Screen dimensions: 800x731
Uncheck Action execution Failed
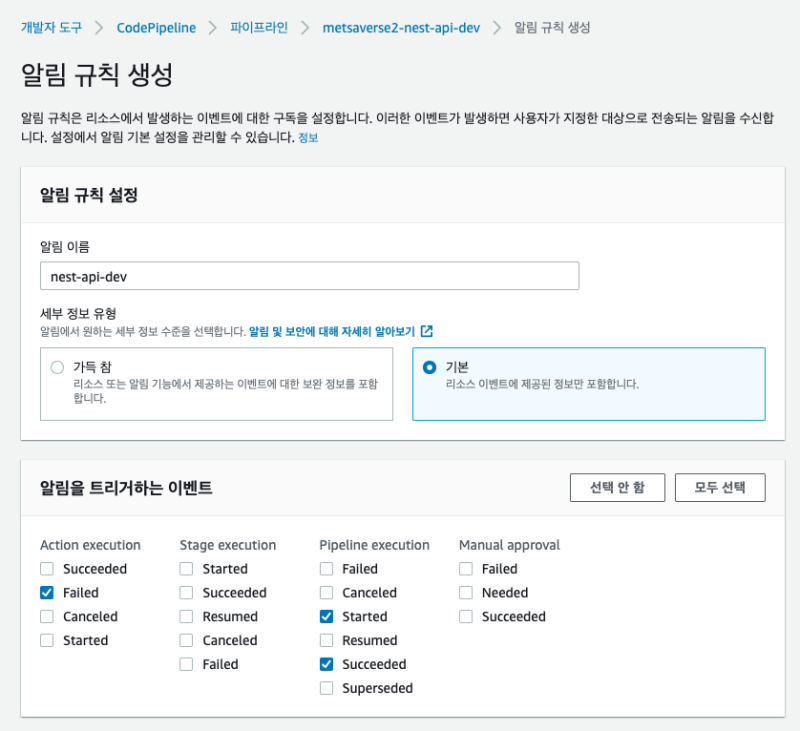point(47,593)
